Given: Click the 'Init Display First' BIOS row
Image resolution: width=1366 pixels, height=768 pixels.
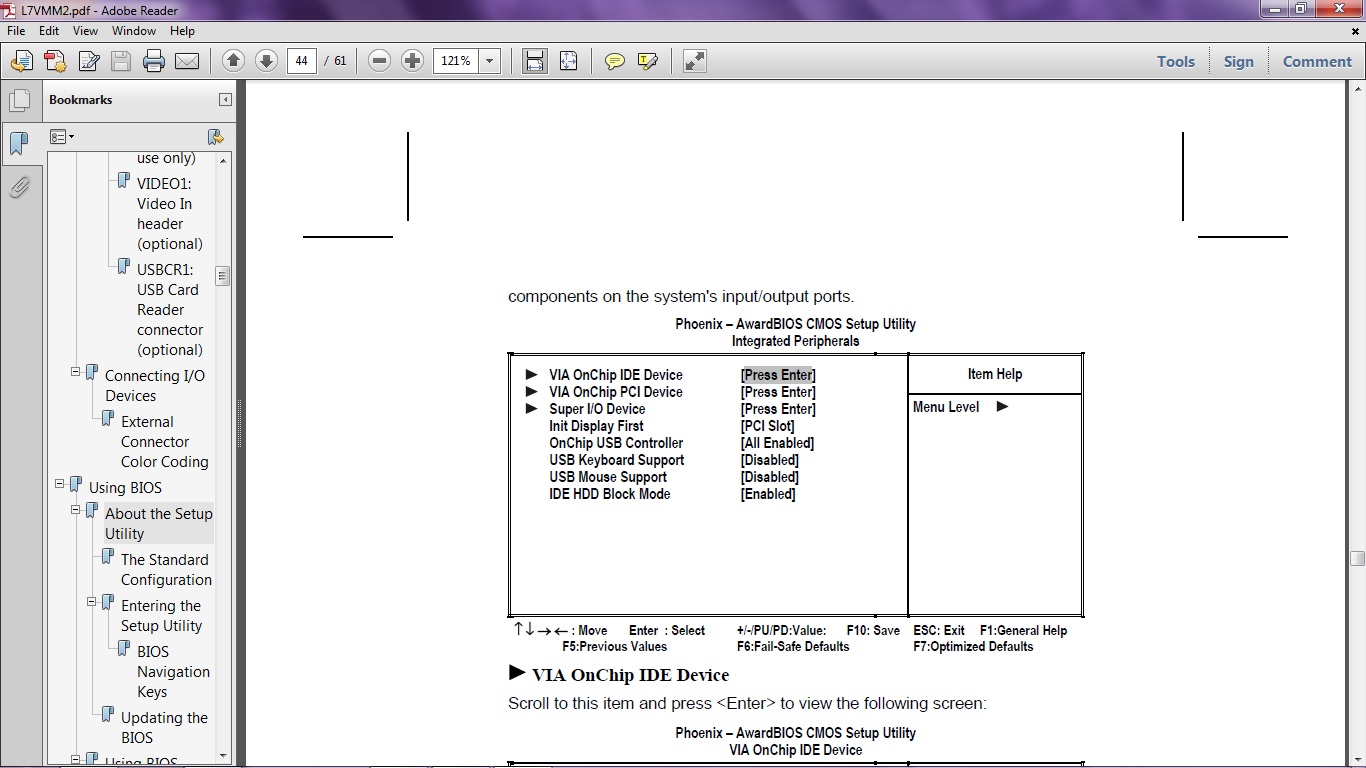Looking at the screenshot, I should [x=596, y=426].
